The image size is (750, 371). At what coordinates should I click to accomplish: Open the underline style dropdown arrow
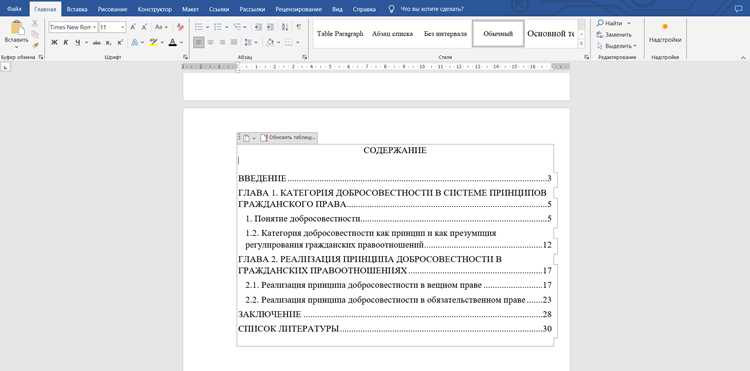[86, 43]
